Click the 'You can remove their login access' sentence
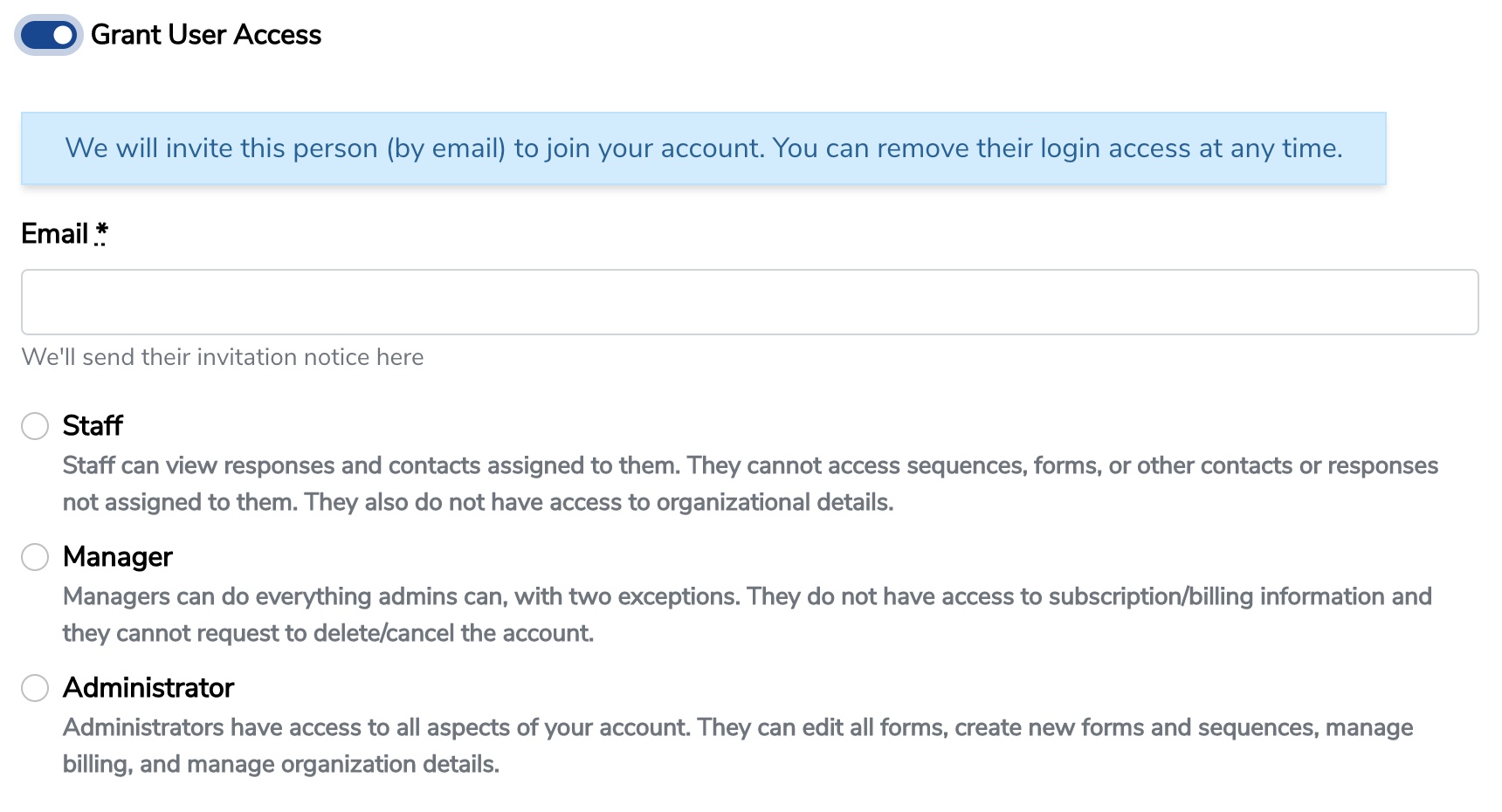This screenshot has width=1502, height=812. pyautogui.click(x=1057, y=148)
